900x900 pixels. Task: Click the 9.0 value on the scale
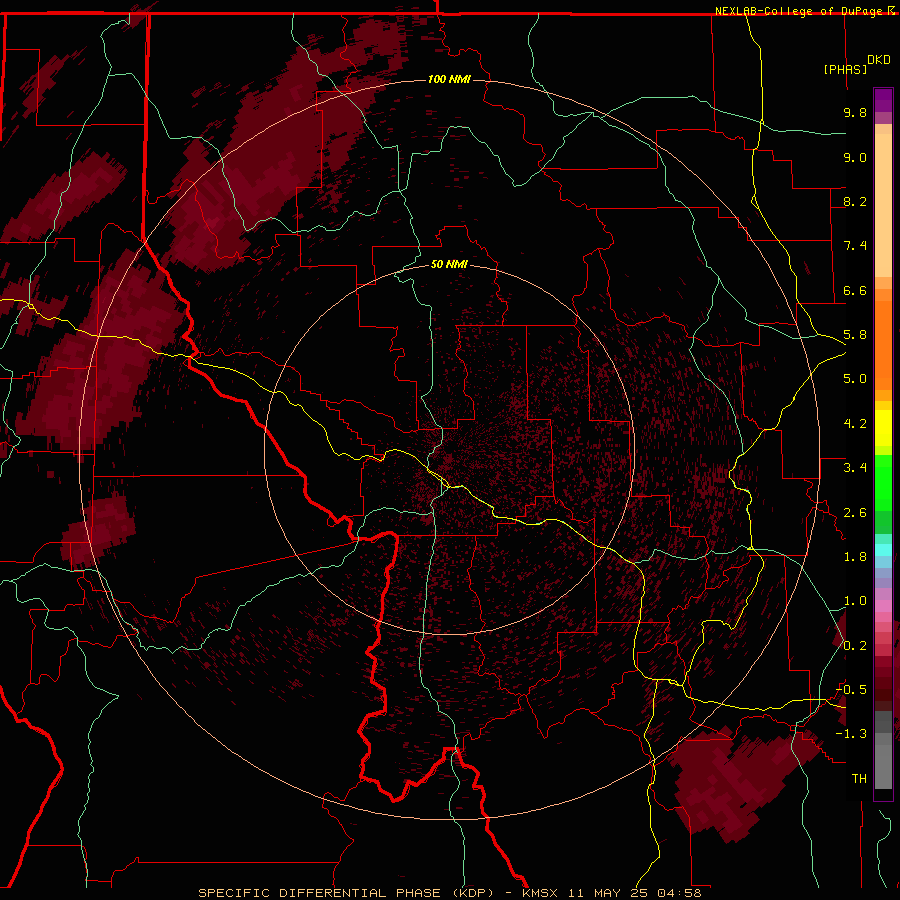pos(855,157)
